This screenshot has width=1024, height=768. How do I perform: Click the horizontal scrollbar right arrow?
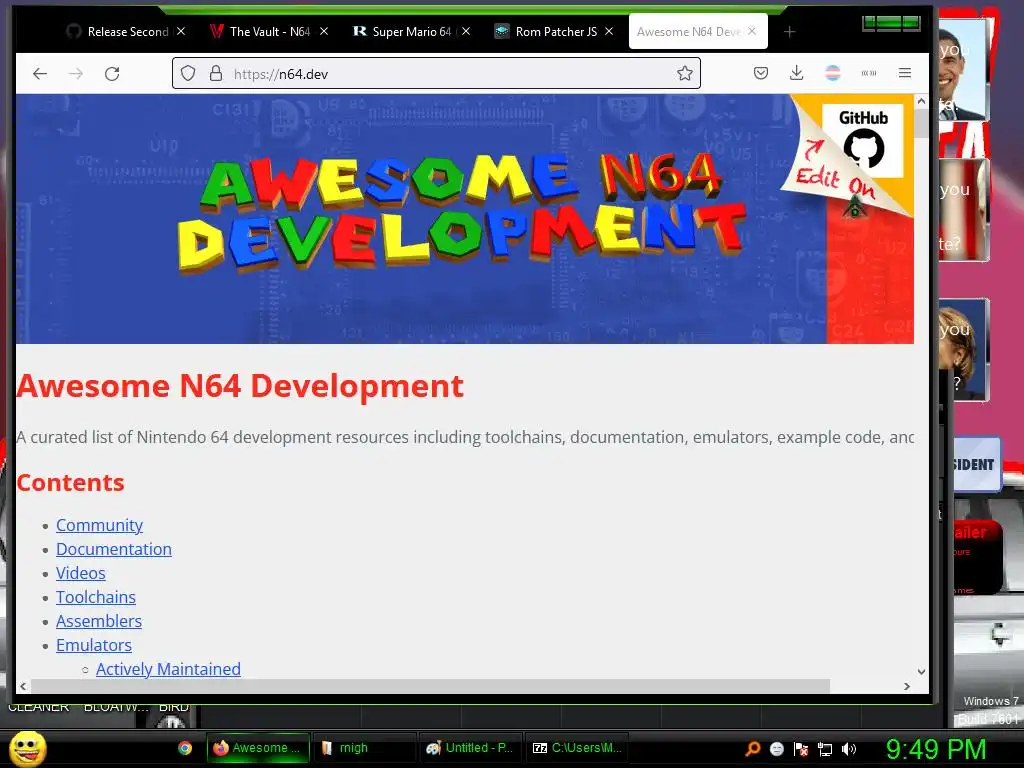pos(906,686)
